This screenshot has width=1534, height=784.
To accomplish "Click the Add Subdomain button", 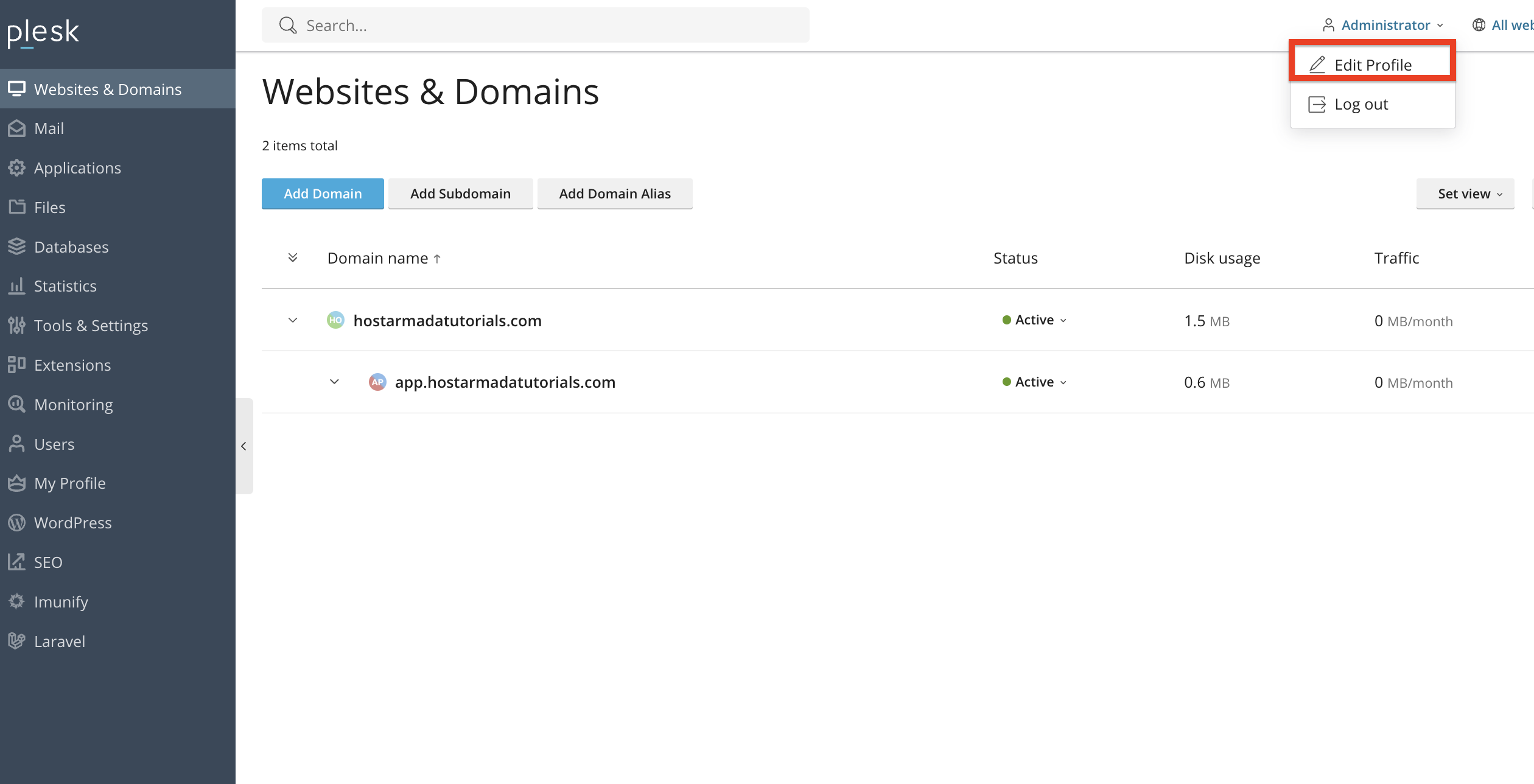I will coord(461,194).
